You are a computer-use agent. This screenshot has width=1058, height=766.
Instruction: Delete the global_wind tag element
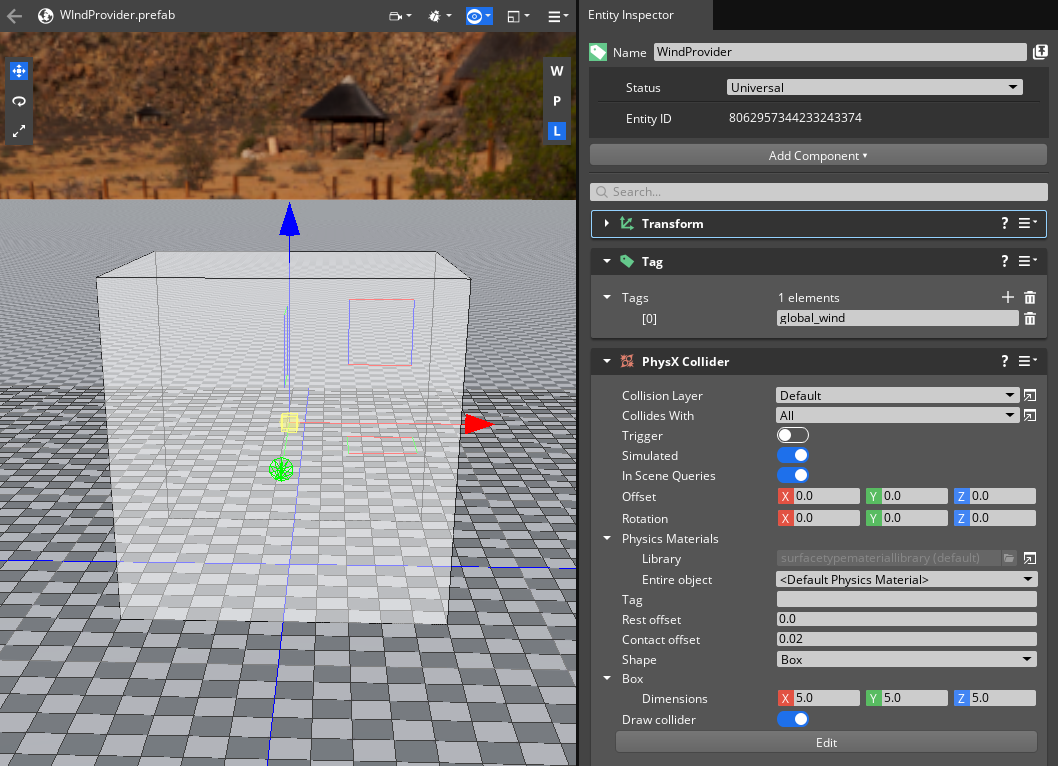1030,319
